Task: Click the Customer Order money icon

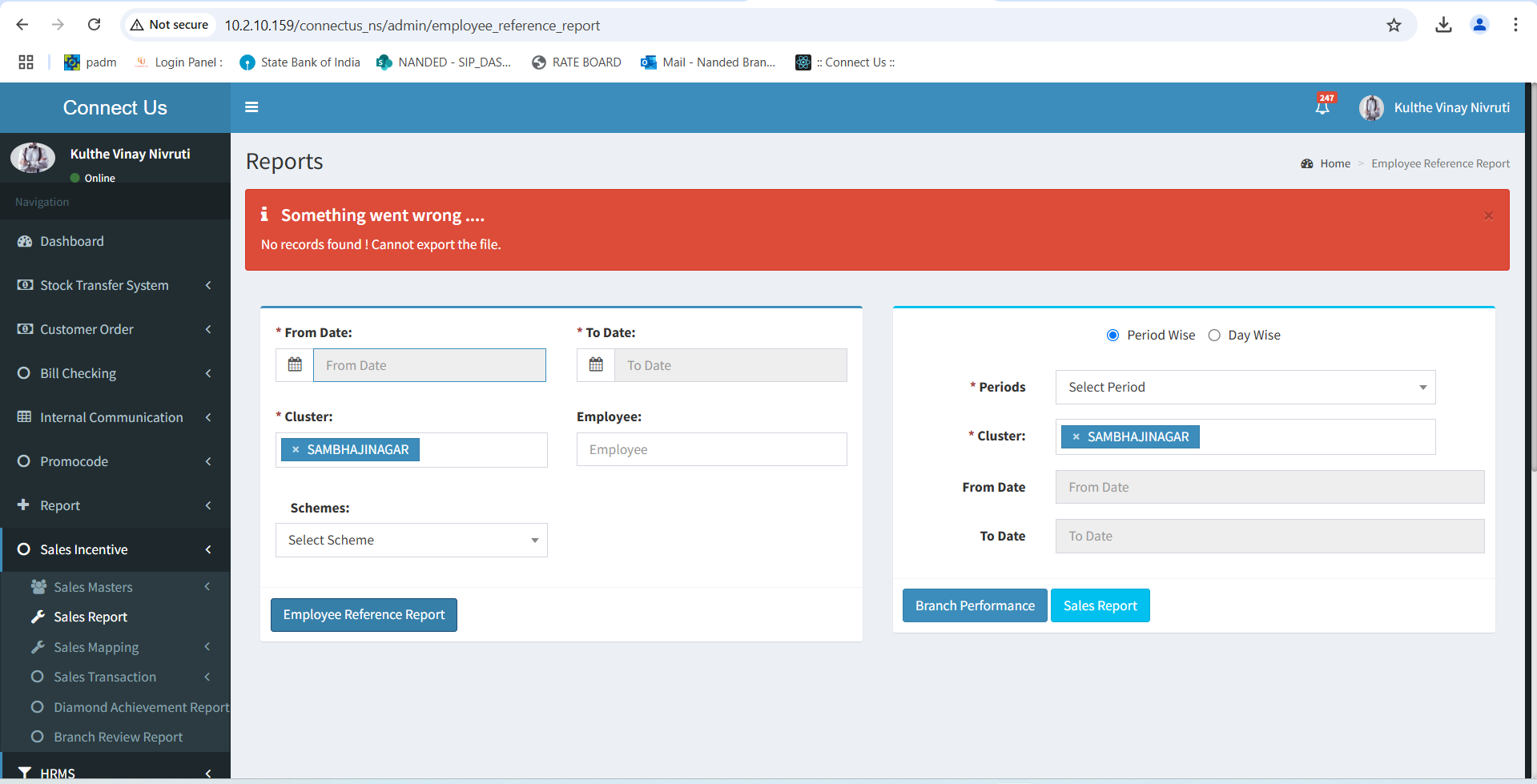Action: [x=25, y=329]
